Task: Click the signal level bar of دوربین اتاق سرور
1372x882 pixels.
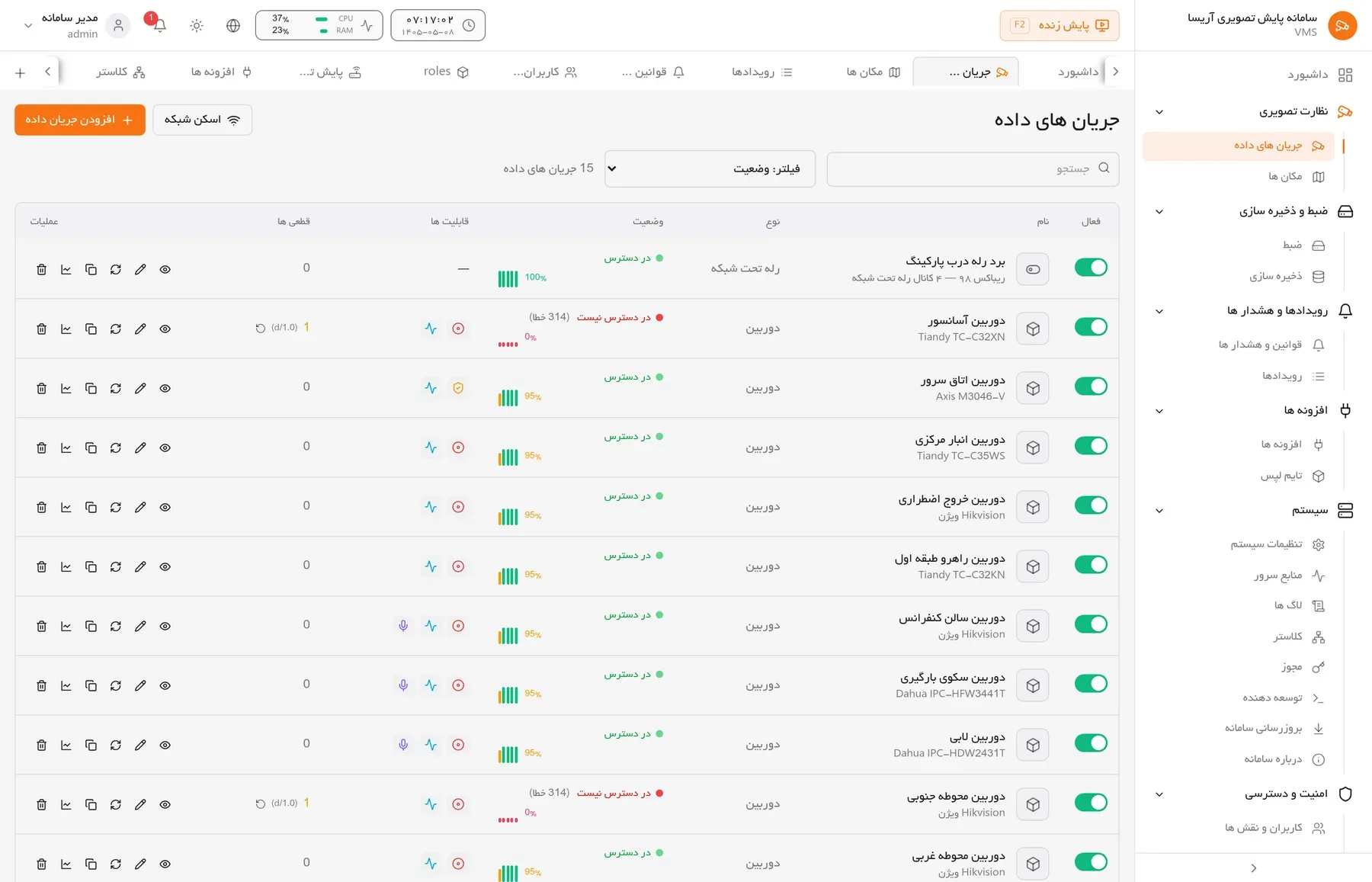Action: (508, 397)
